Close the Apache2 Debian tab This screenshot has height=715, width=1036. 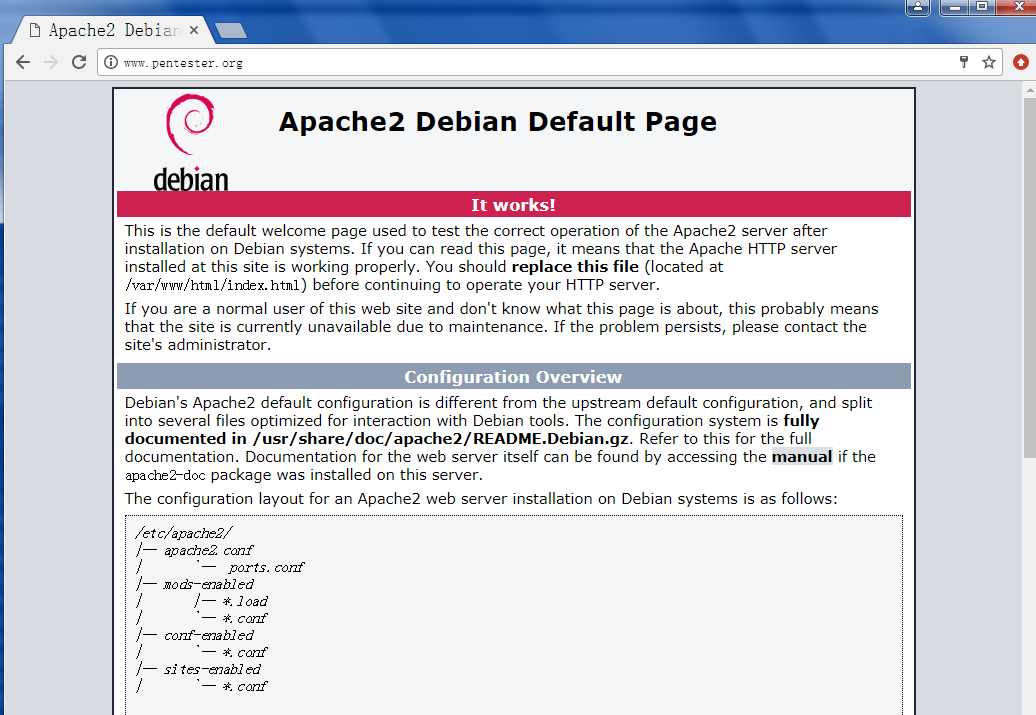coord(194,30)
